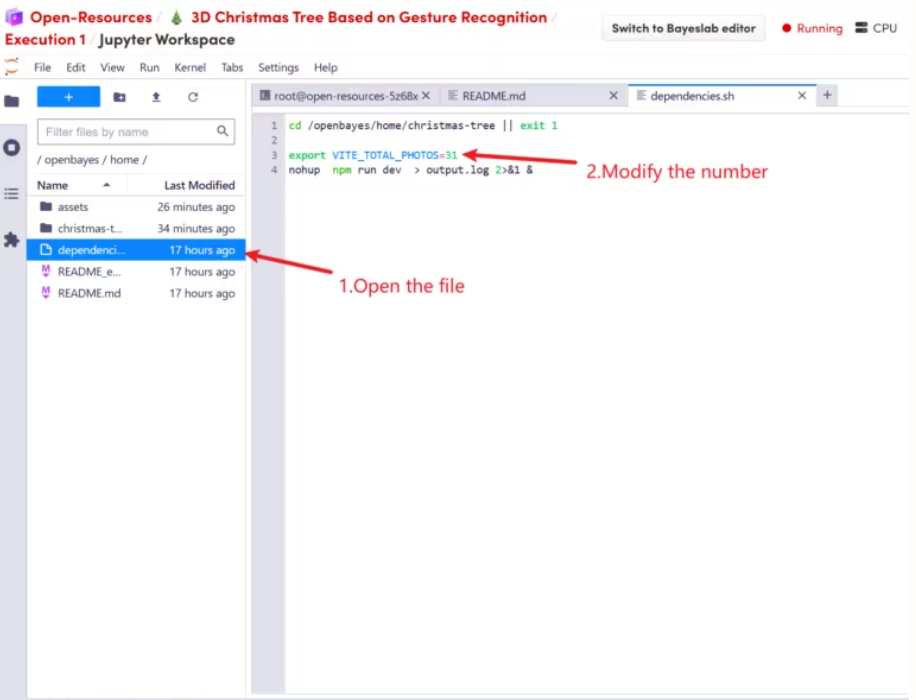Create a new folder with the folder icon
The height and width of the screenshot is (700, 916).
120,97
